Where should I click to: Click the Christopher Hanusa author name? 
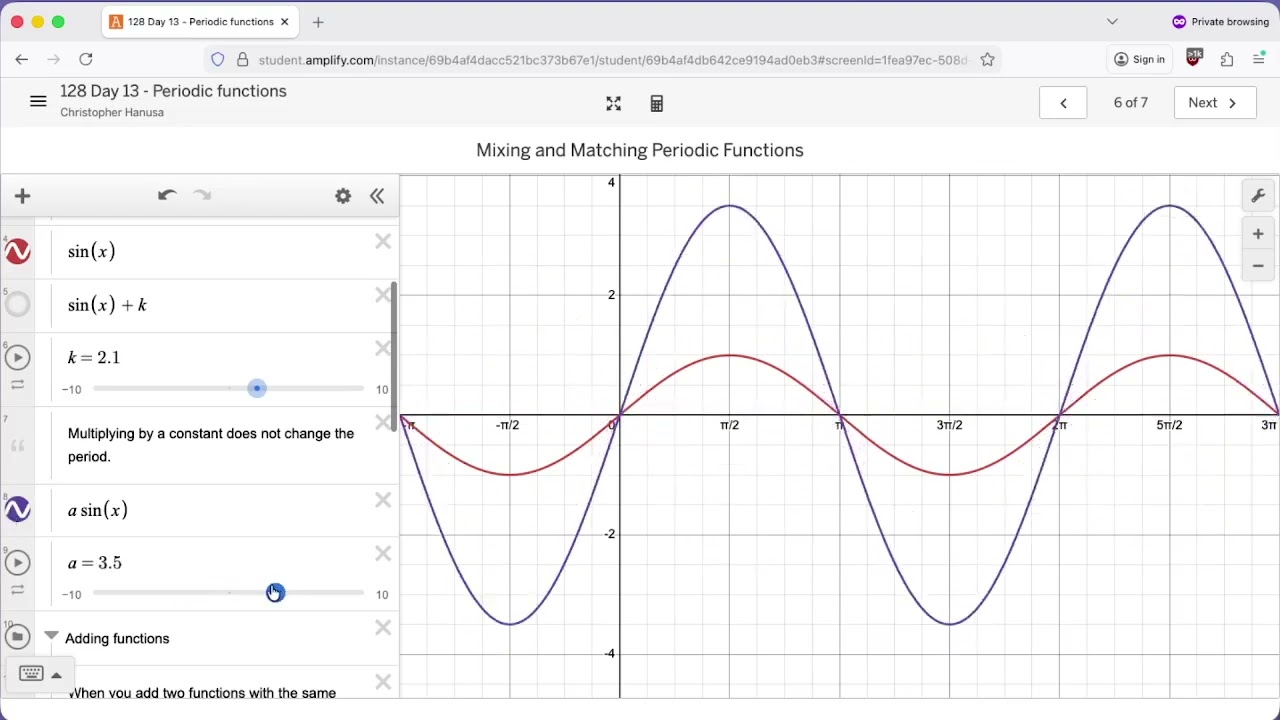point(112,112)
